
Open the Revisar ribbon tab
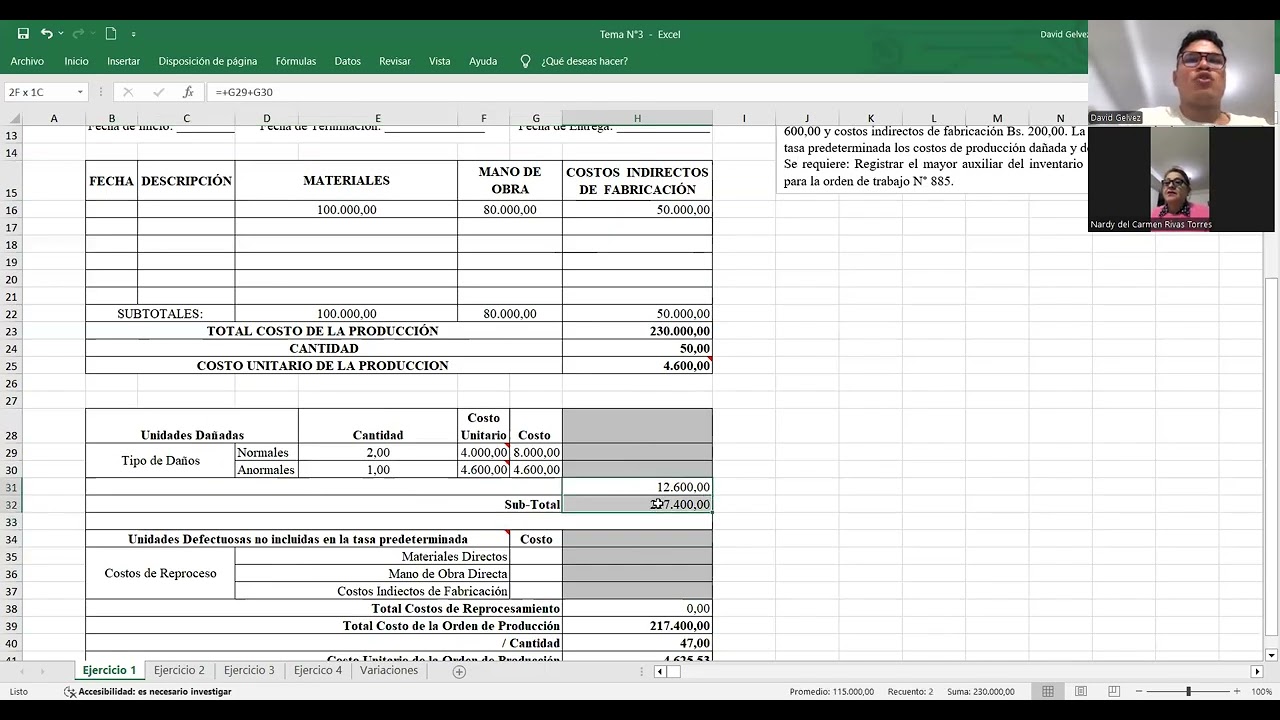click(x=395, y=61)
